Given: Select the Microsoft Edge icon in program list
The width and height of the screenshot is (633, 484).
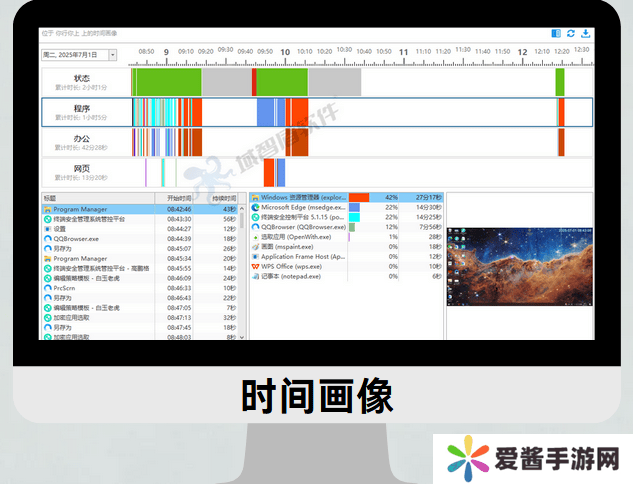Looking at the screenshot, I should (x=256, y=207).
